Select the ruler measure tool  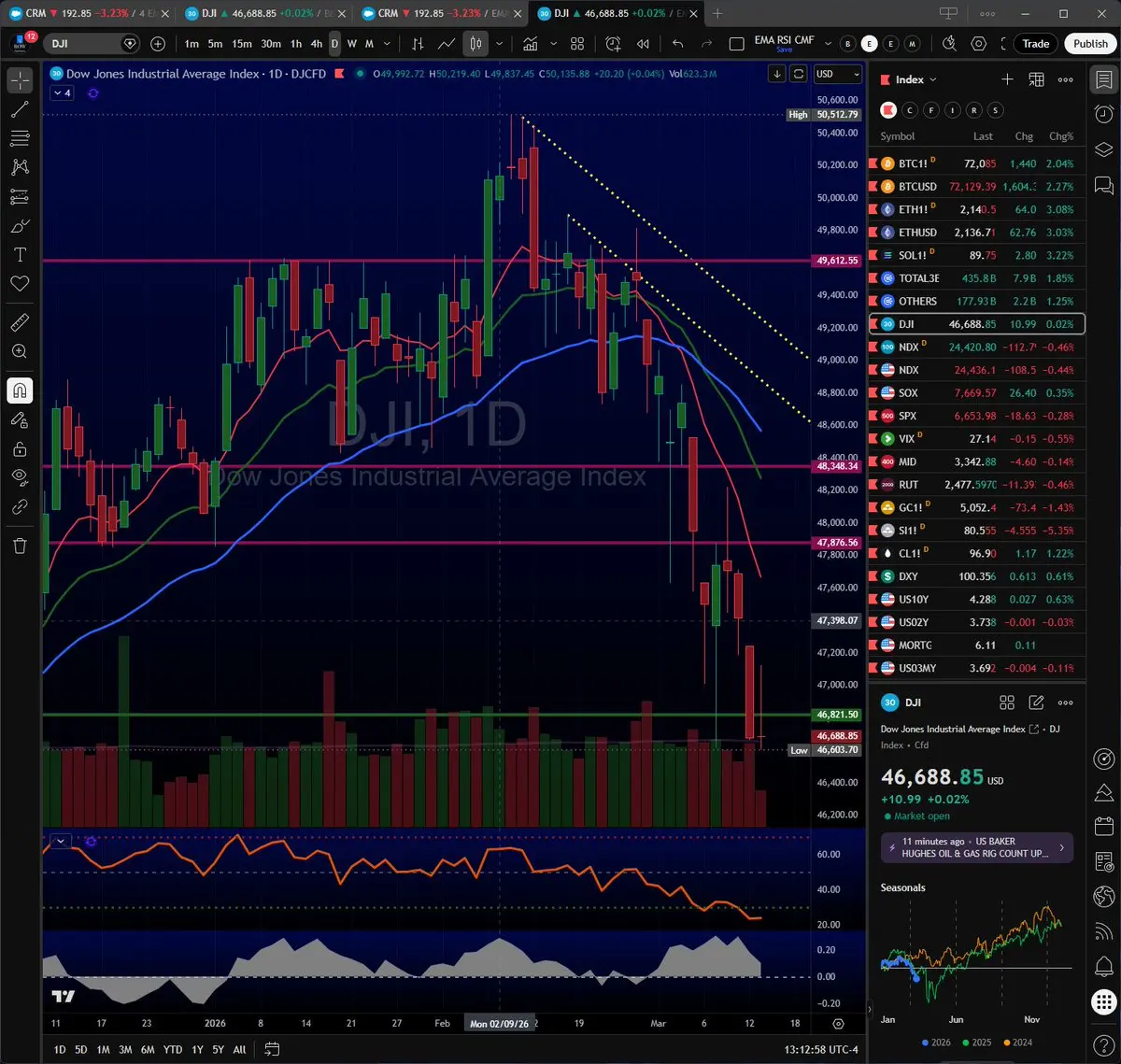click(x=20, y=322)
